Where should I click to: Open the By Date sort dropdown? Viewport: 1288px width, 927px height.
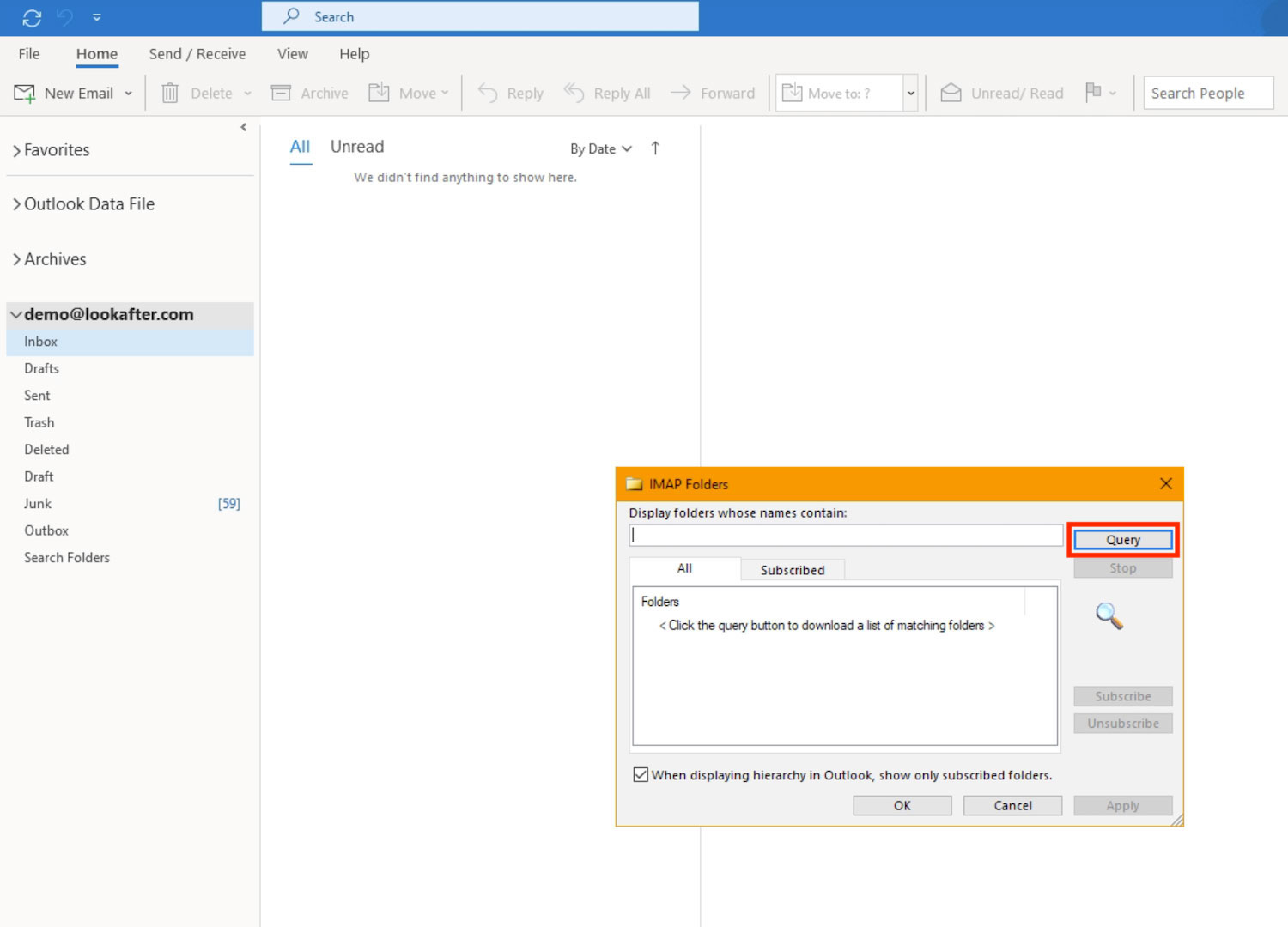click(600, 148)
